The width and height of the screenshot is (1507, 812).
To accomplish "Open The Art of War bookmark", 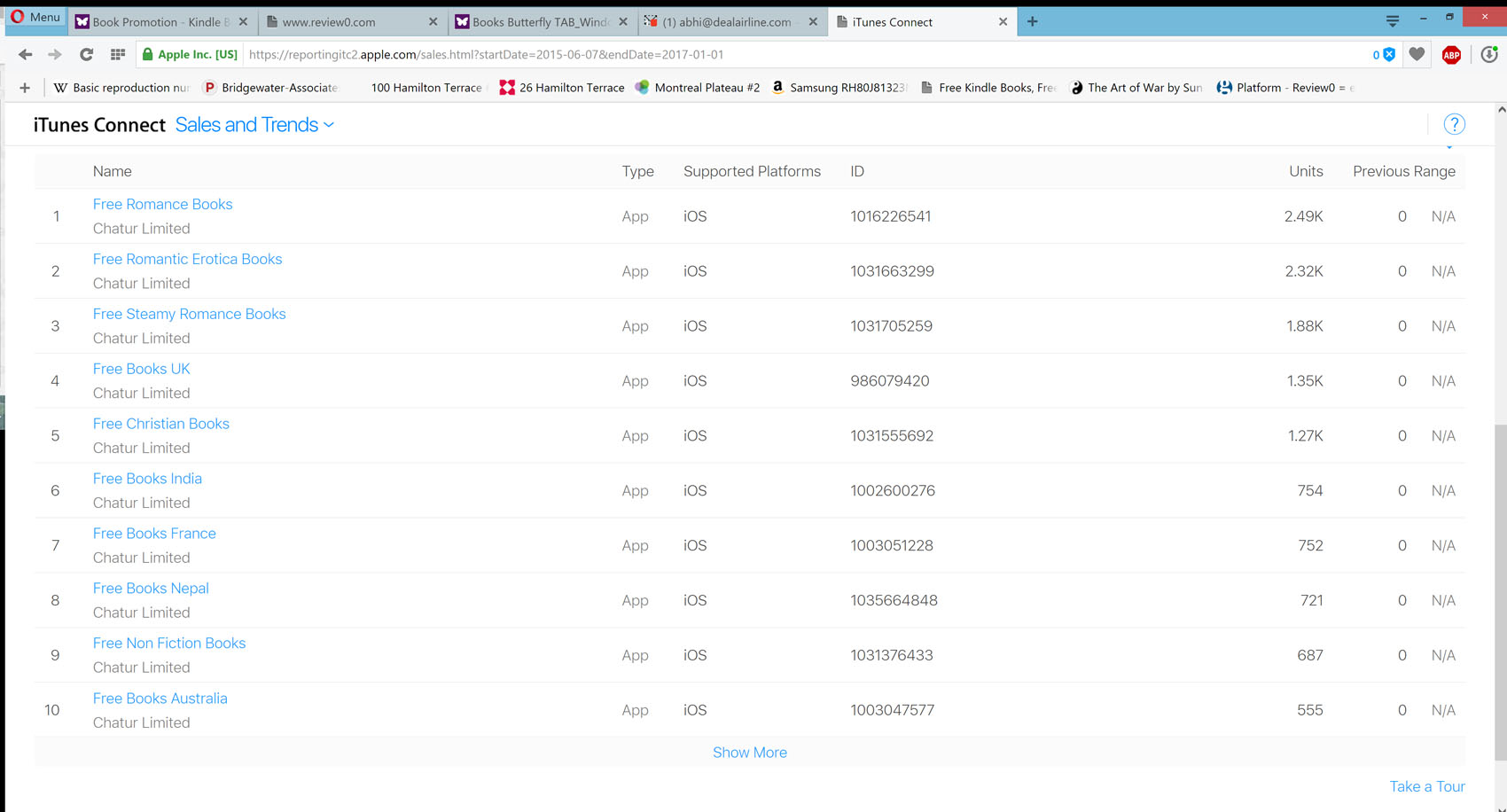I will pyautogui.click(x=1137, y=88).
